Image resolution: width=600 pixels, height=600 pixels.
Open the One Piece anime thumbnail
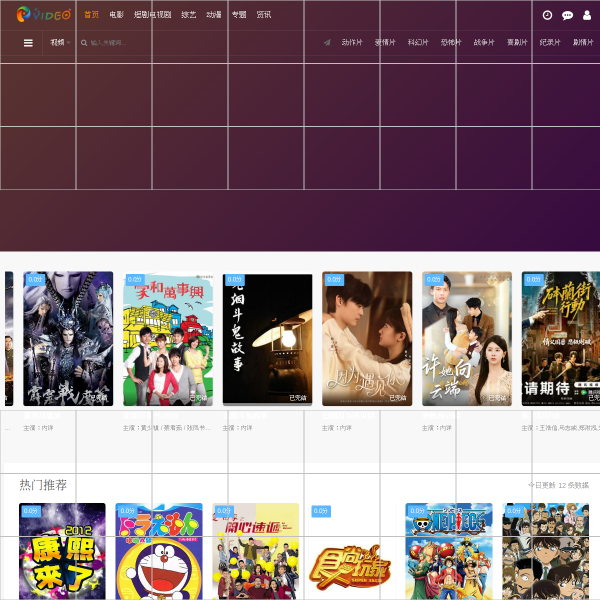(449, 551)
